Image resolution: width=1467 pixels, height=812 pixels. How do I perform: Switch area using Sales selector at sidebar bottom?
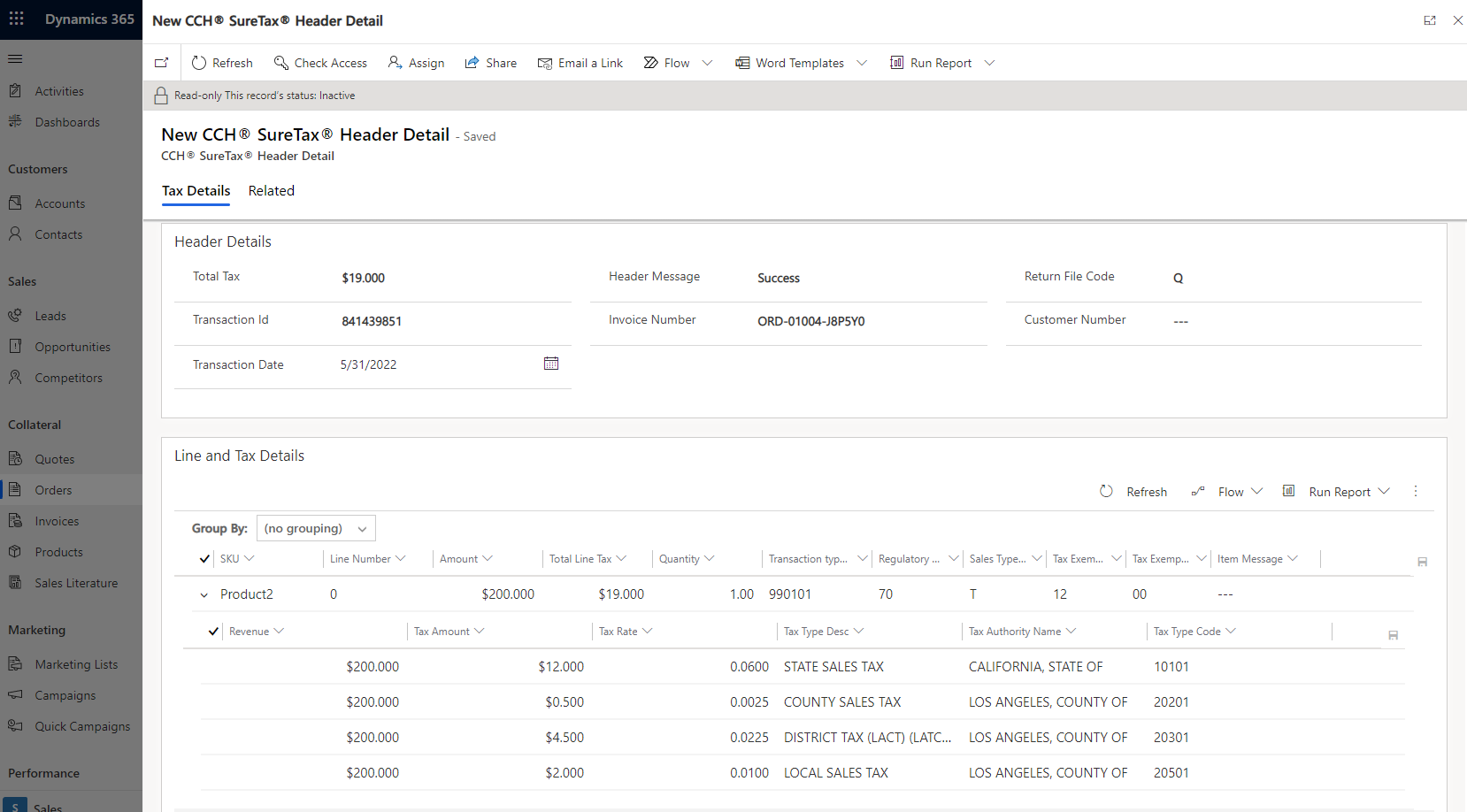71,803
